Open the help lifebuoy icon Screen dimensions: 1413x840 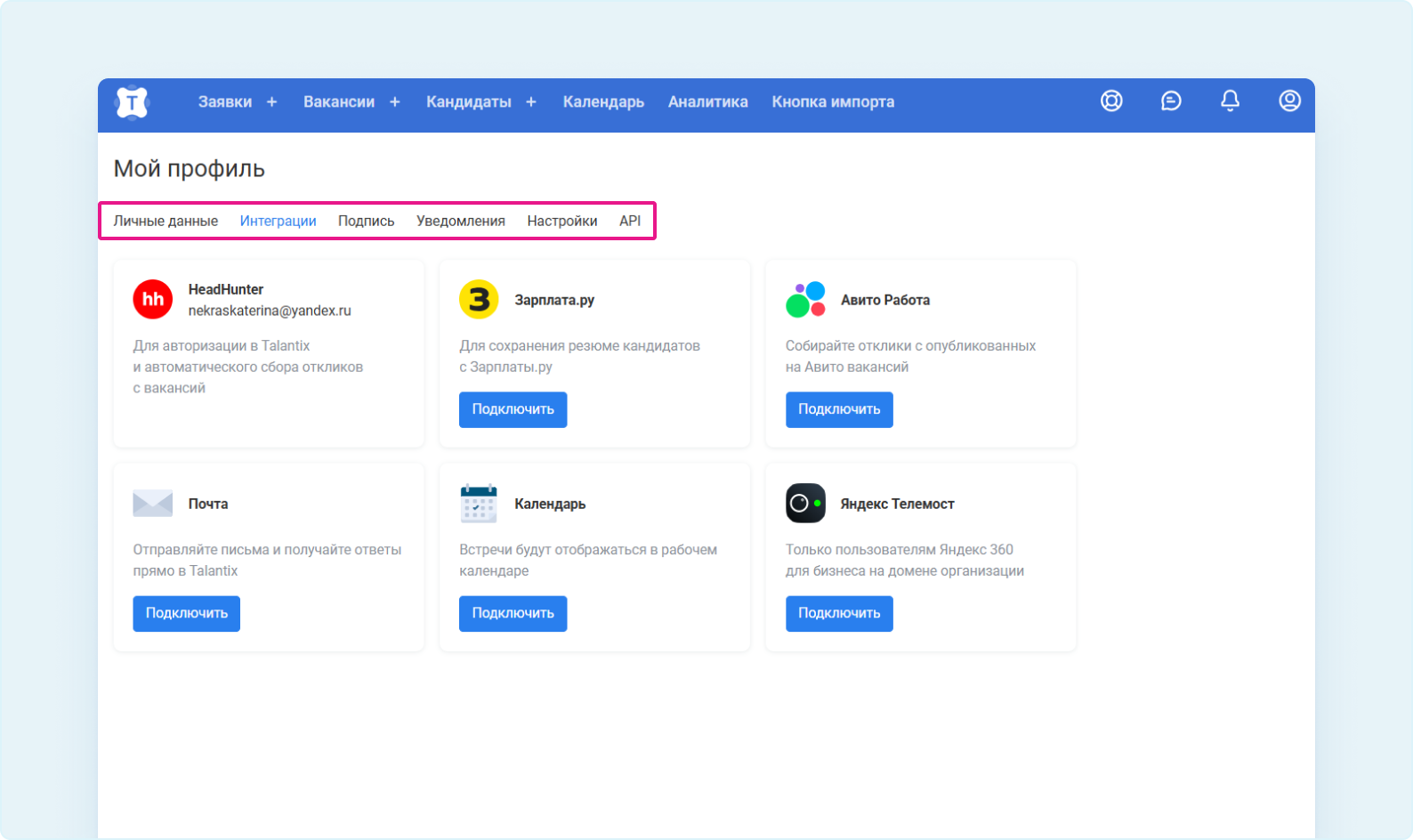click(1111, 101)
